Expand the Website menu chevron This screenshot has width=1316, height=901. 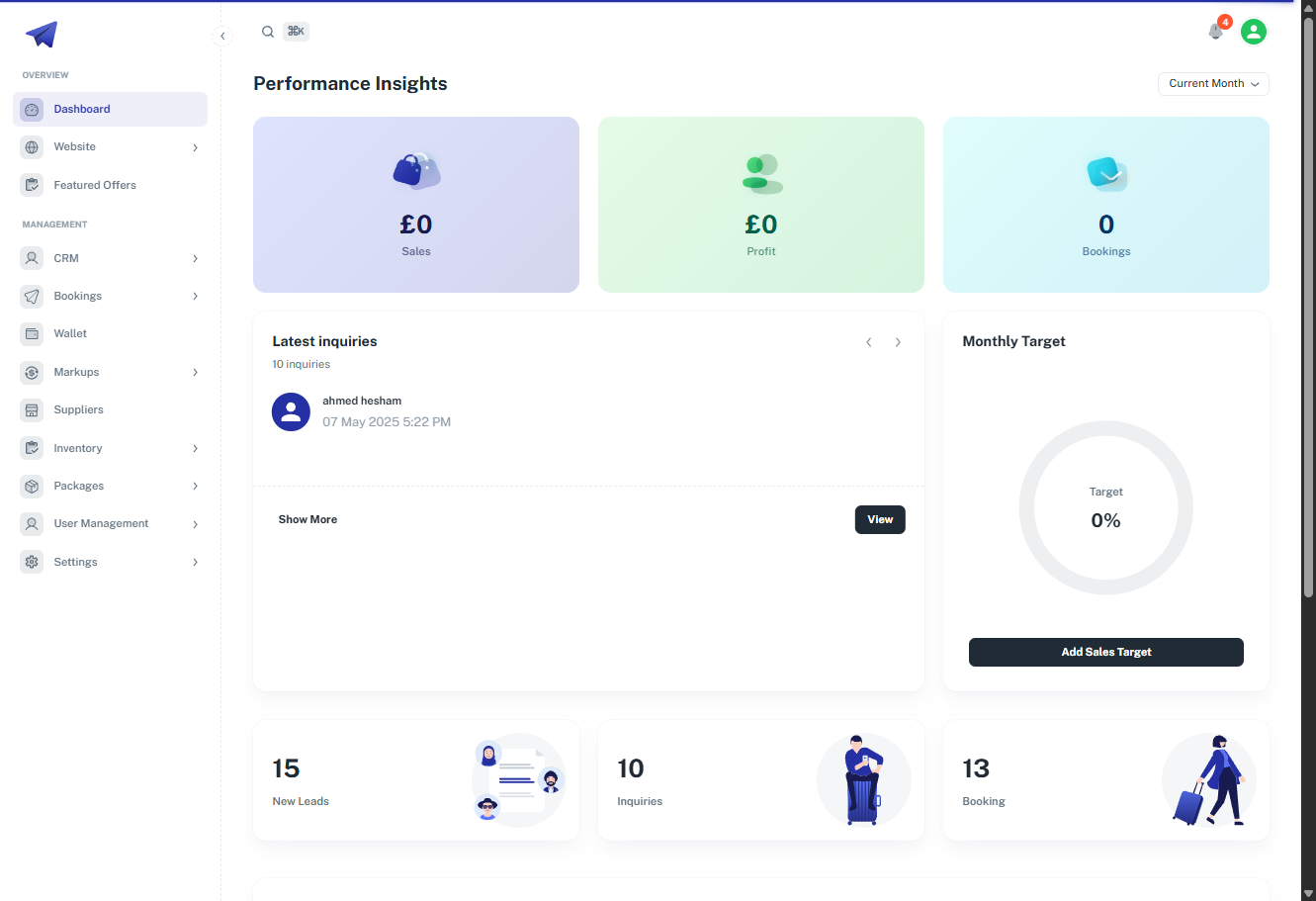tap(196, 147)
